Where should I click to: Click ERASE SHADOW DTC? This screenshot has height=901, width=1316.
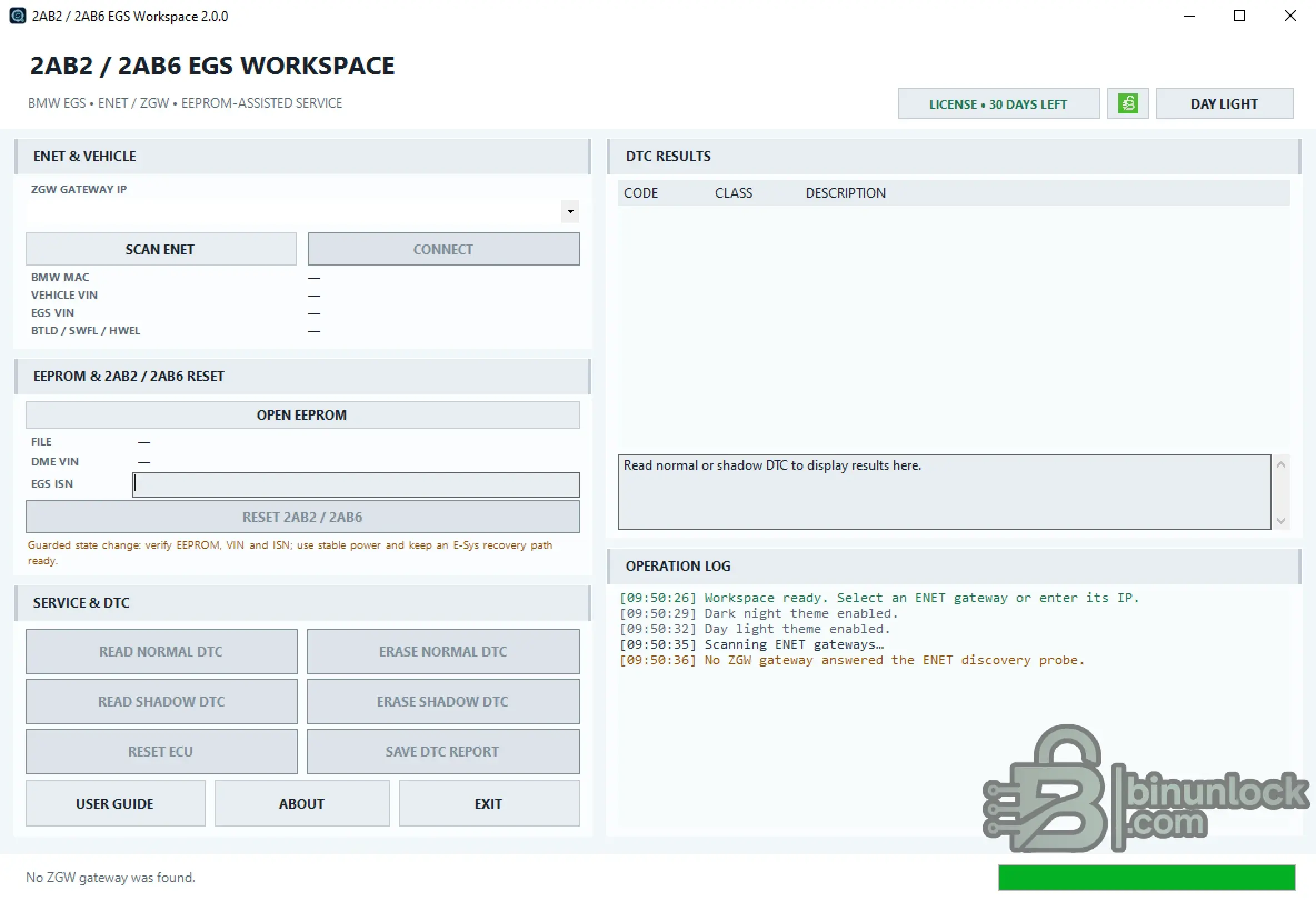(x=443, y=701)
